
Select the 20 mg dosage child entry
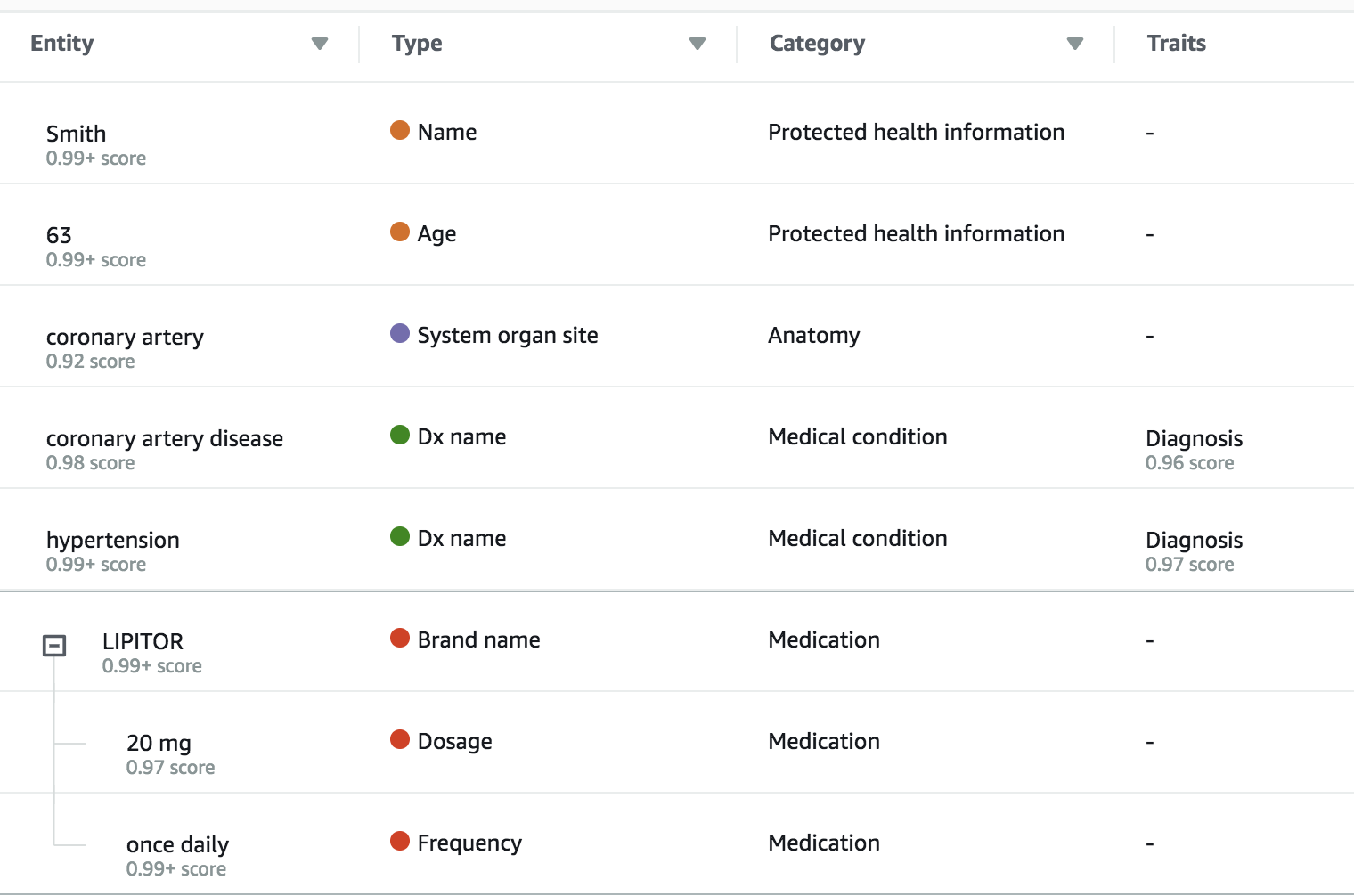[x=159, y=744]
